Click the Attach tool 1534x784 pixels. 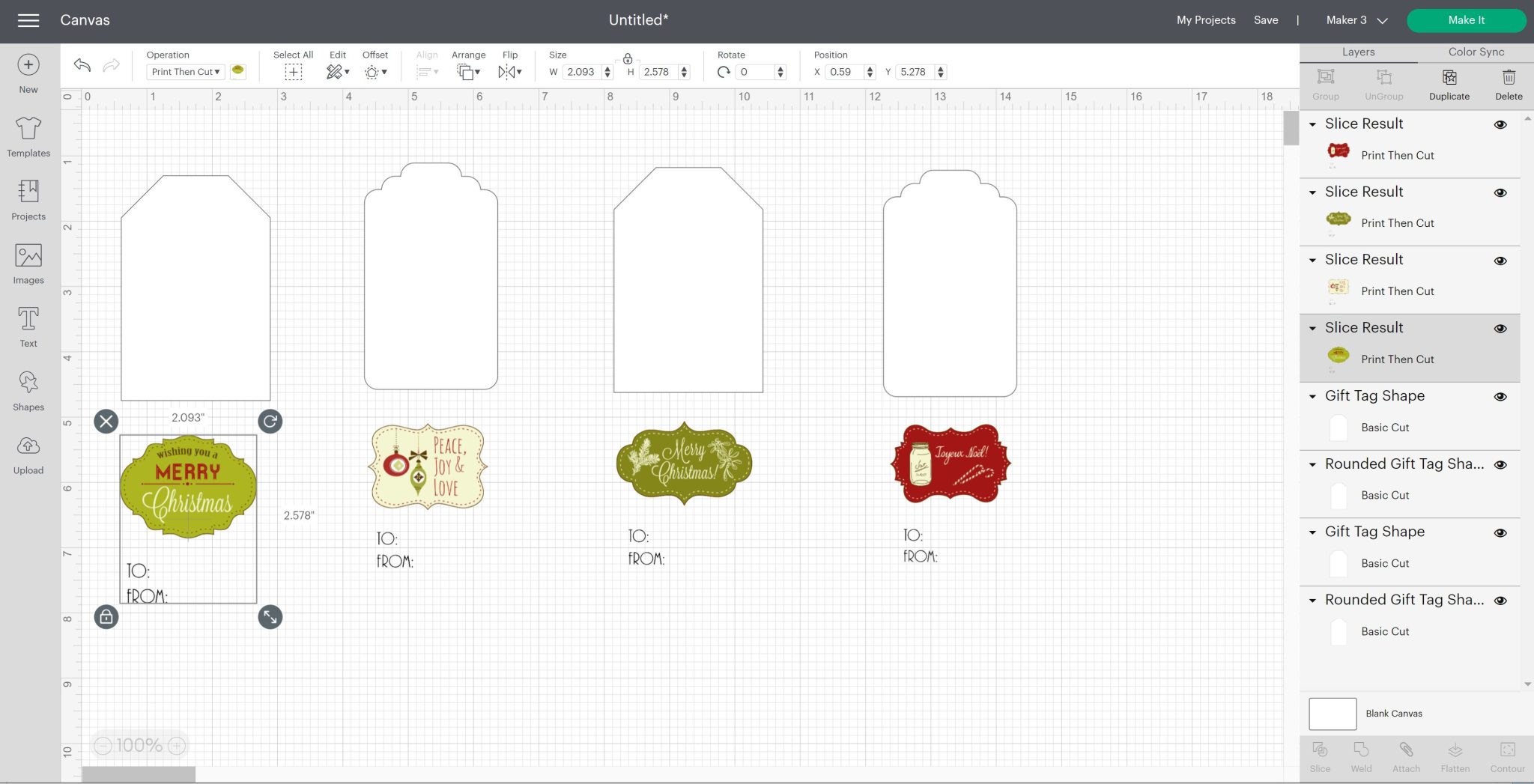click(x=1406, y=755)
